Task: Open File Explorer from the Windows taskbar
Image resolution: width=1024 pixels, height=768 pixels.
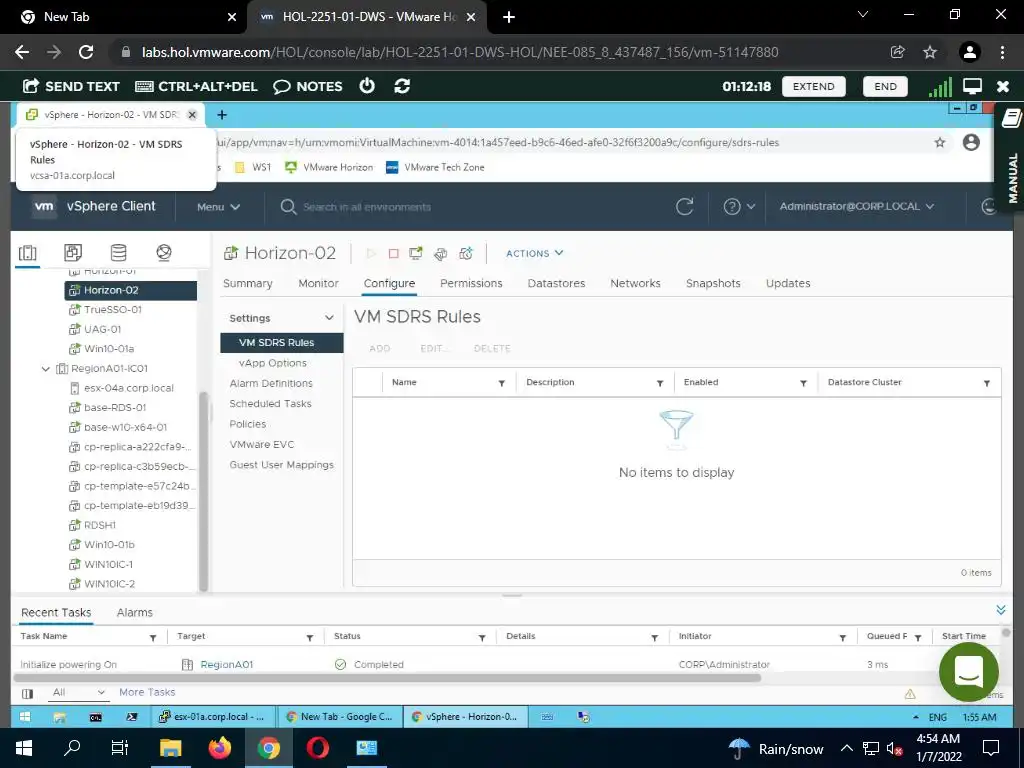Action: [x=170, y=748]
